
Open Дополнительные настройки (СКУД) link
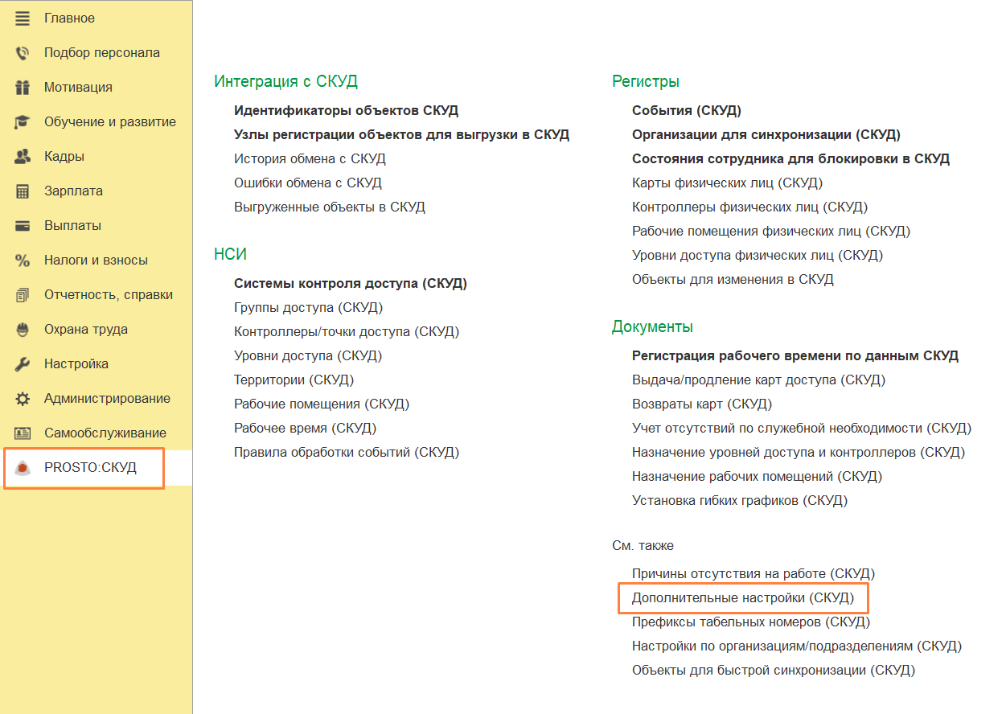(x=742, y=598)
